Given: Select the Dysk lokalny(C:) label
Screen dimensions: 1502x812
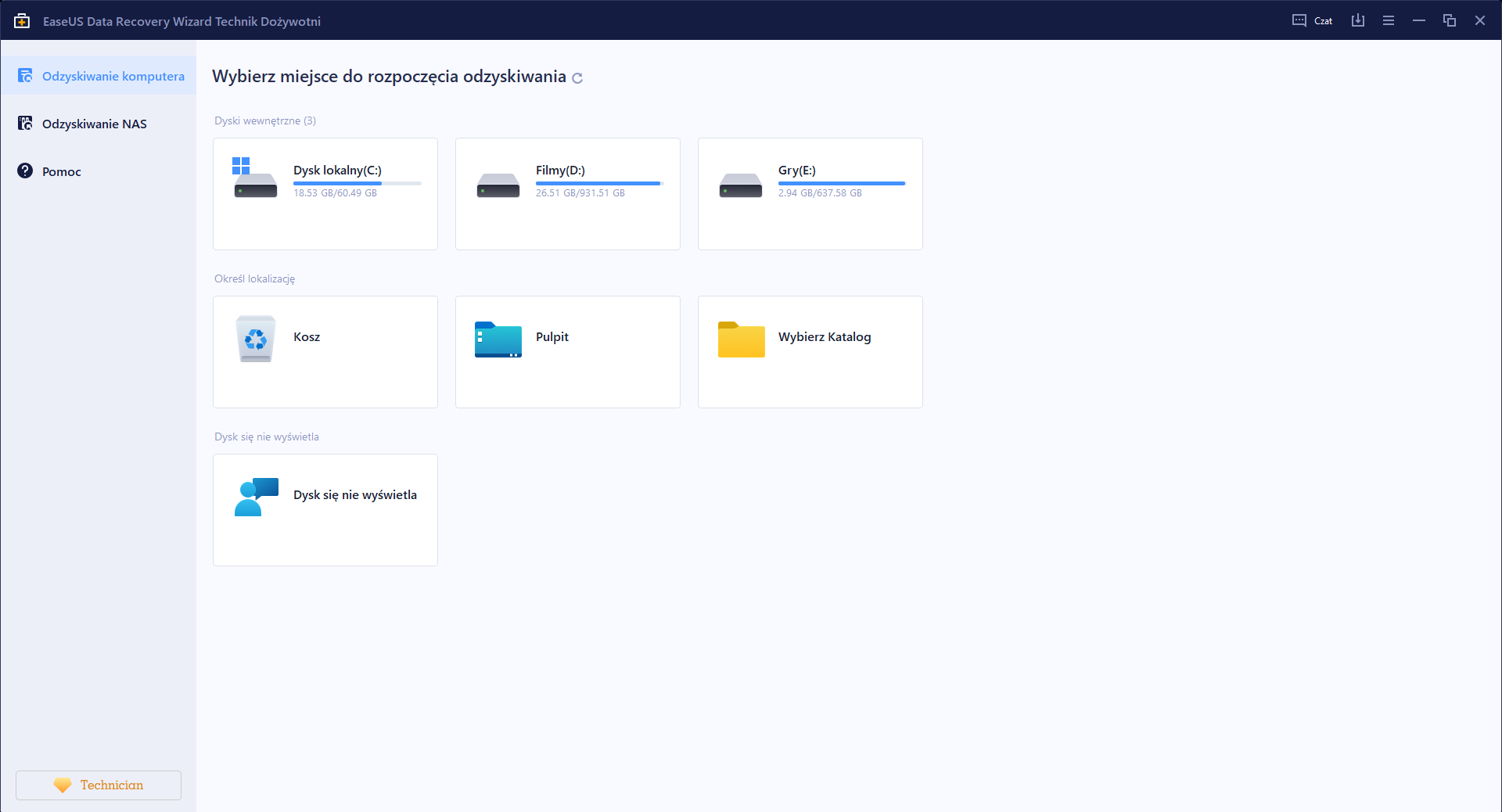Looking at the screenshot, I should point(337,171).
